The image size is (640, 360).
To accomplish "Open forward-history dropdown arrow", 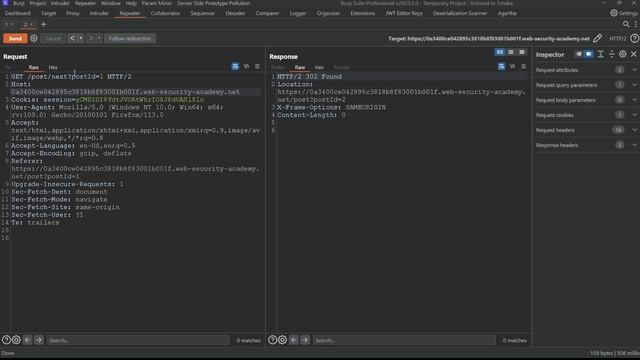I will [x=100, y=38].
